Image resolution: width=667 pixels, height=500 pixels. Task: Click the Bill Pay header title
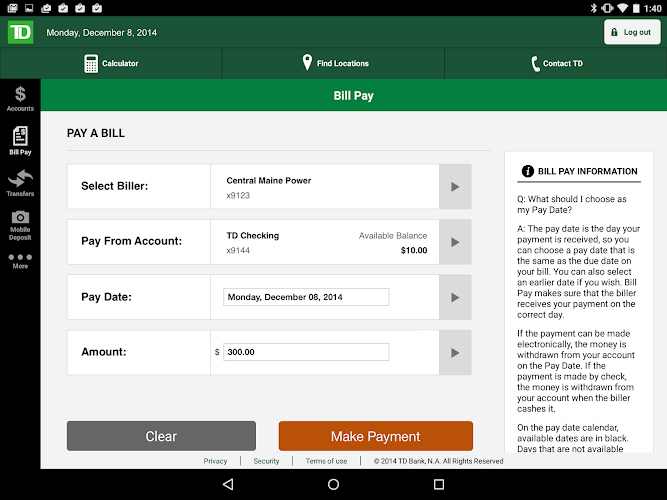[353, 95]
